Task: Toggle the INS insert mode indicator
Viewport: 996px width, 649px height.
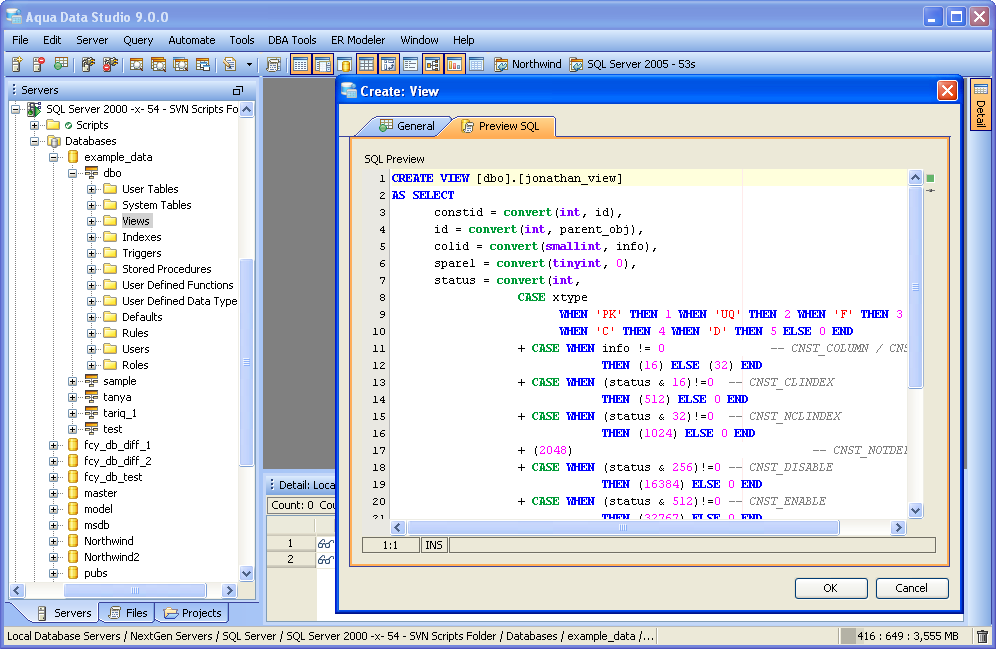Action: (x=434, y=545)
